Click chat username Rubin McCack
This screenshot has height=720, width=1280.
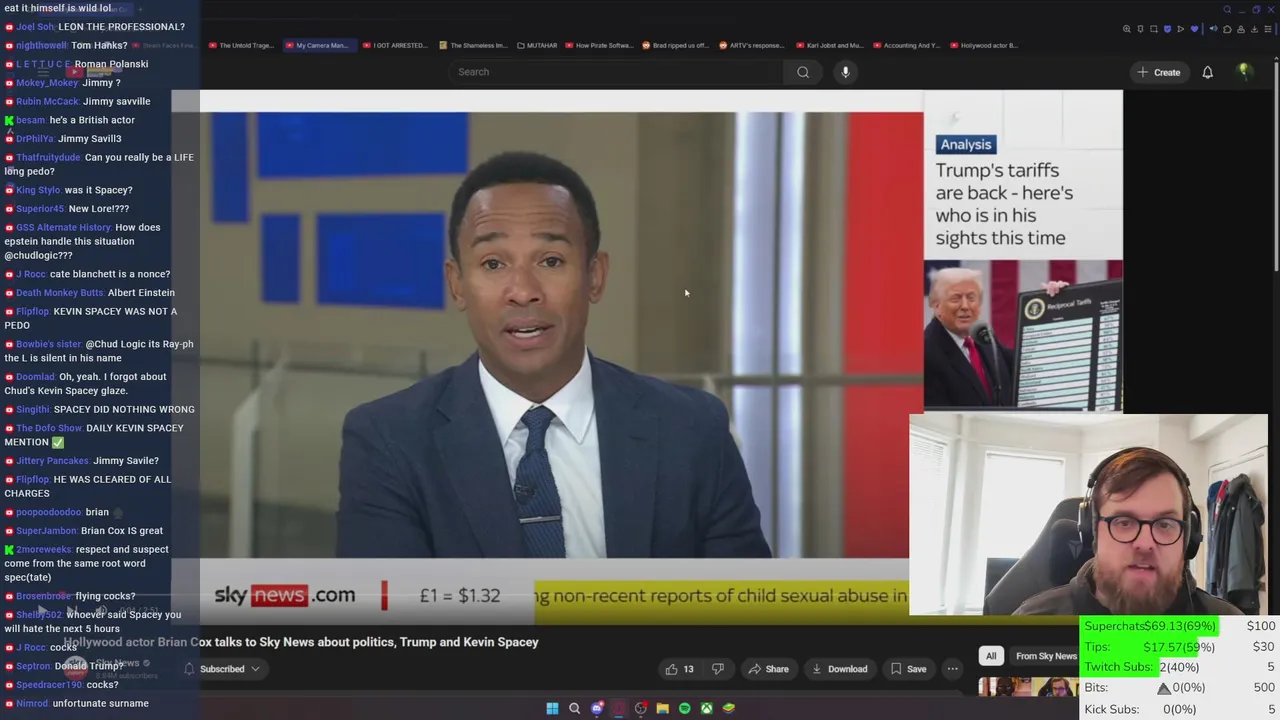pyautogui.click(x=47, y=101)
